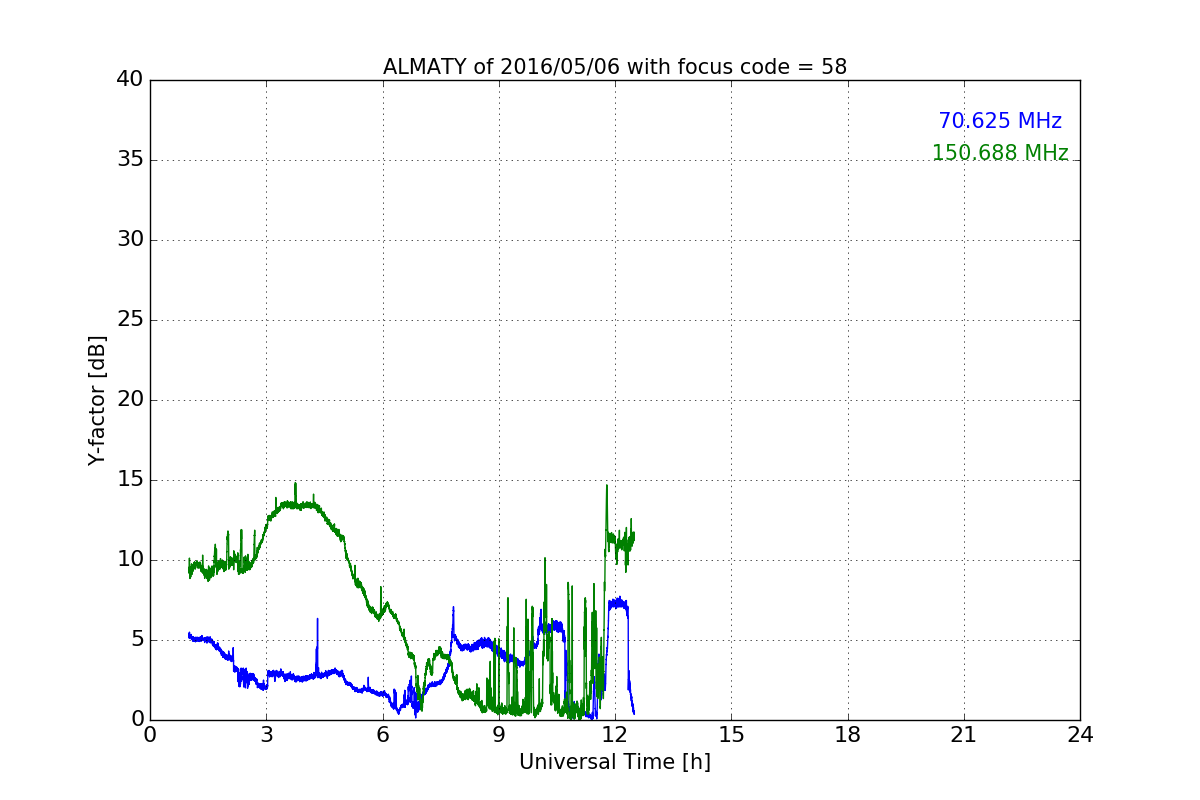Click x-axis tick label 21
This screenshot has height=800, width=1200.
coord(964,735)
